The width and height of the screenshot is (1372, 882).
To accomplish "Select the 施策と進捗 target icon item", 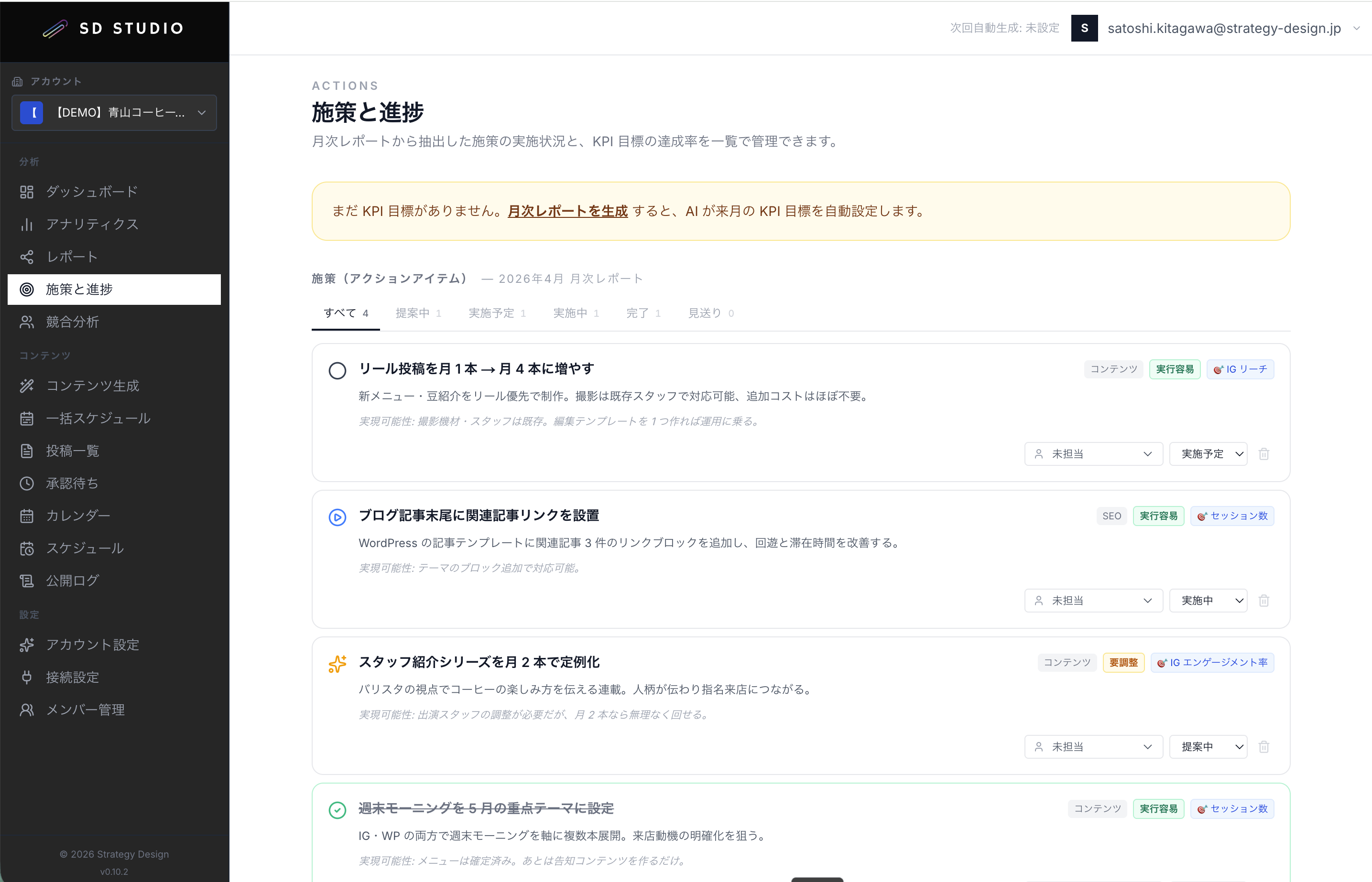I will click(114, 289).
